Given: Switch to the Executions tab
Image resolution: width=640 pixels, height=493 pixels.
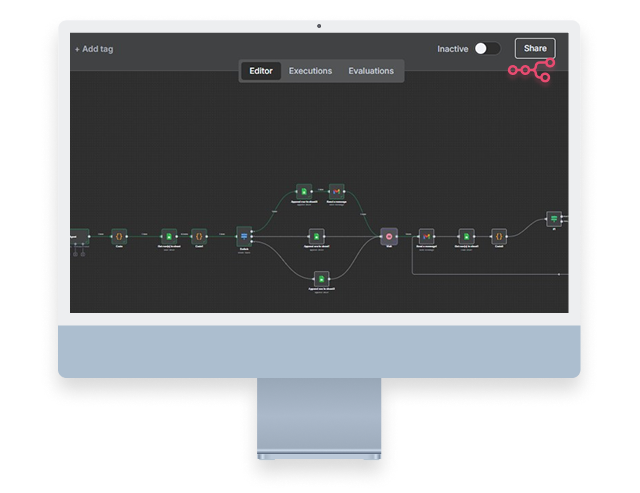Looking at the screenshot, I should (x=310, y=71).
